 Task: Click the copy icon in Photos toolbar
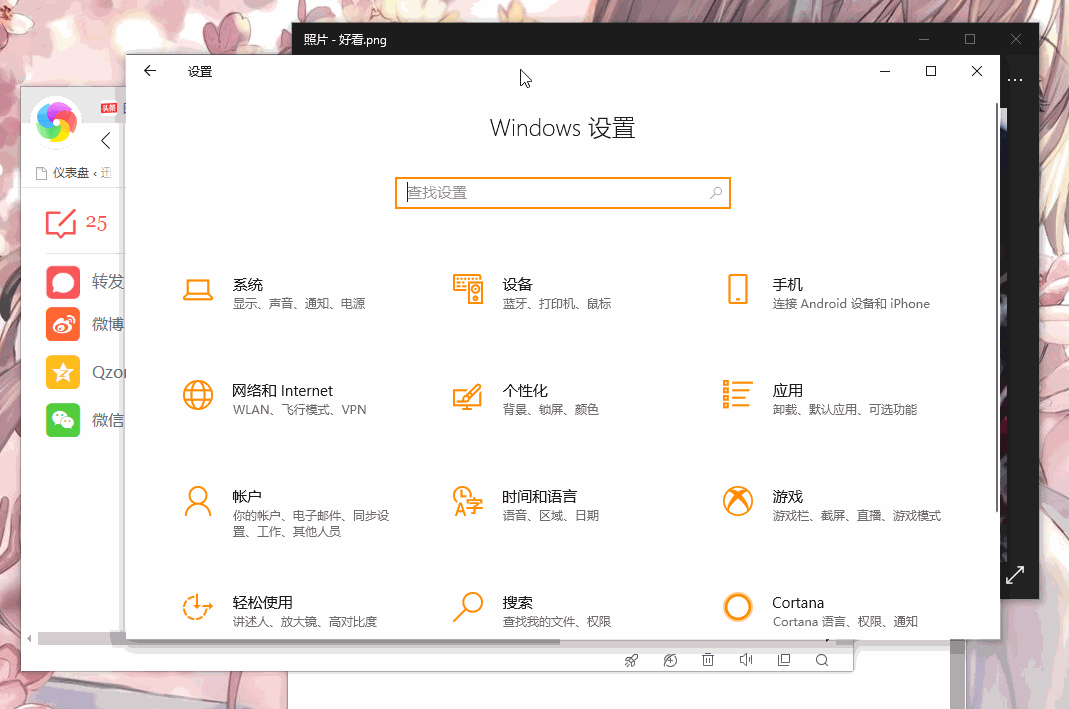(x=784, y=660)
